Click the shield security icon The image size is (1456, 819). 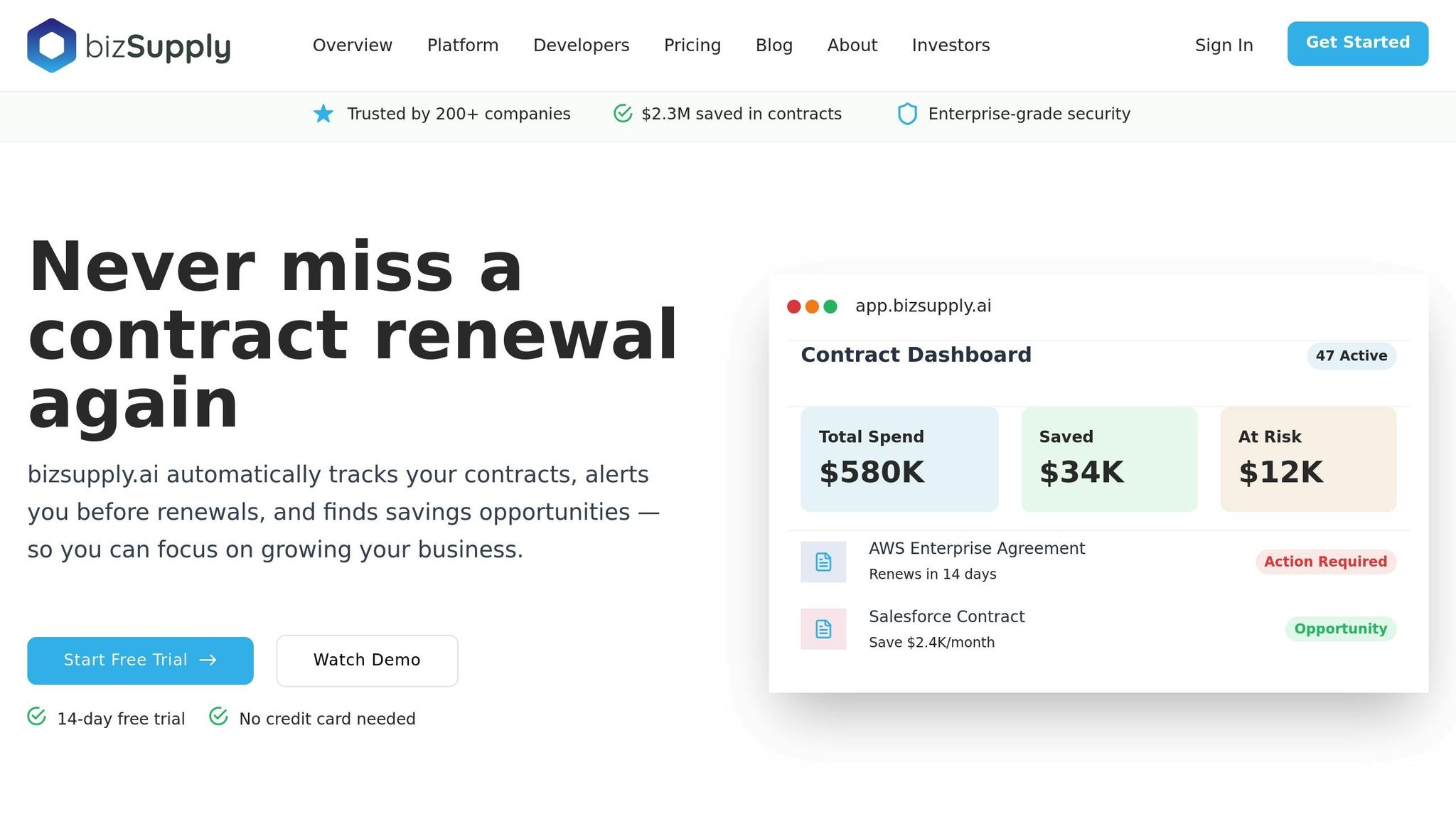[907, 114]
